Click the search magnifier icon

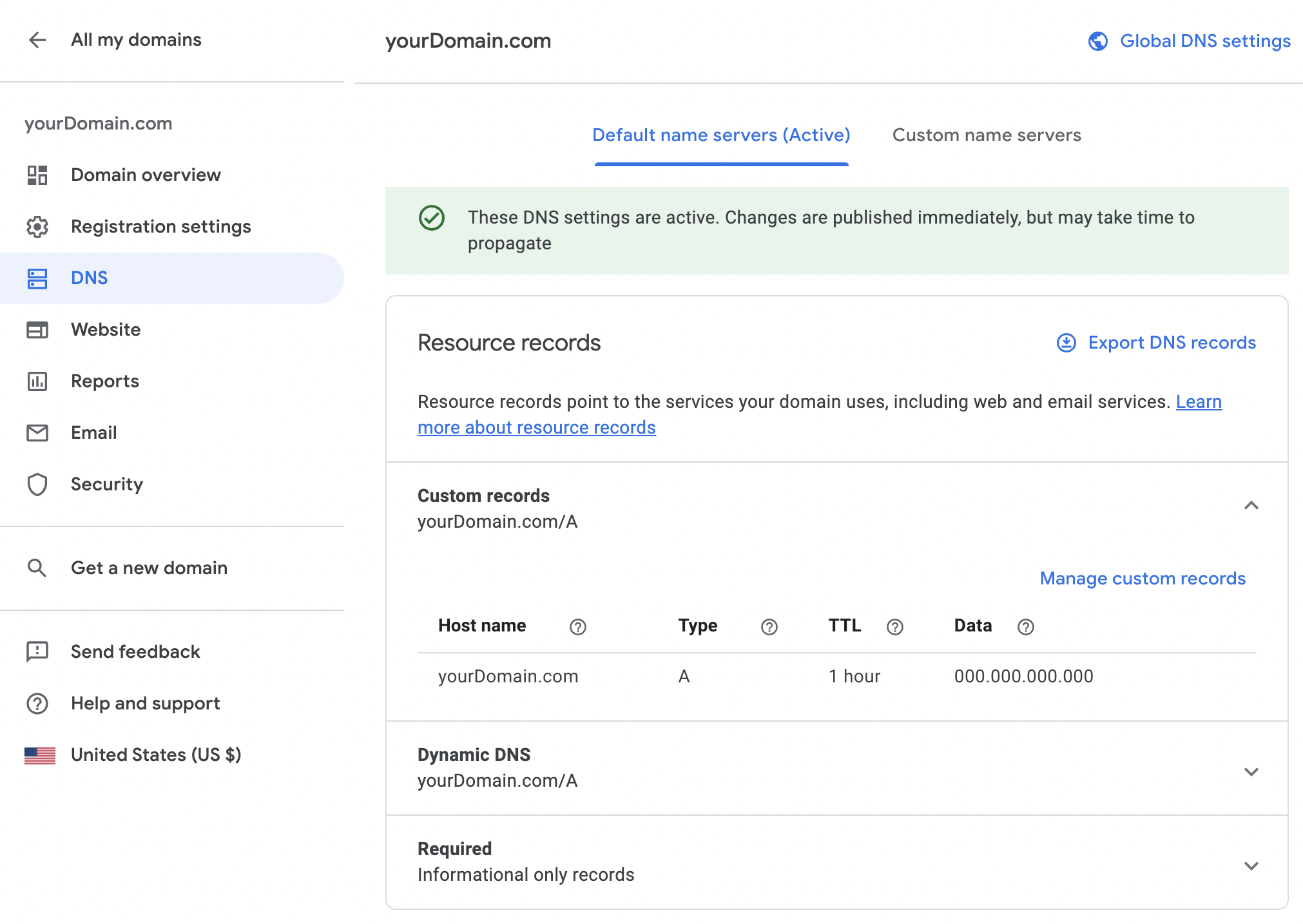37,568
